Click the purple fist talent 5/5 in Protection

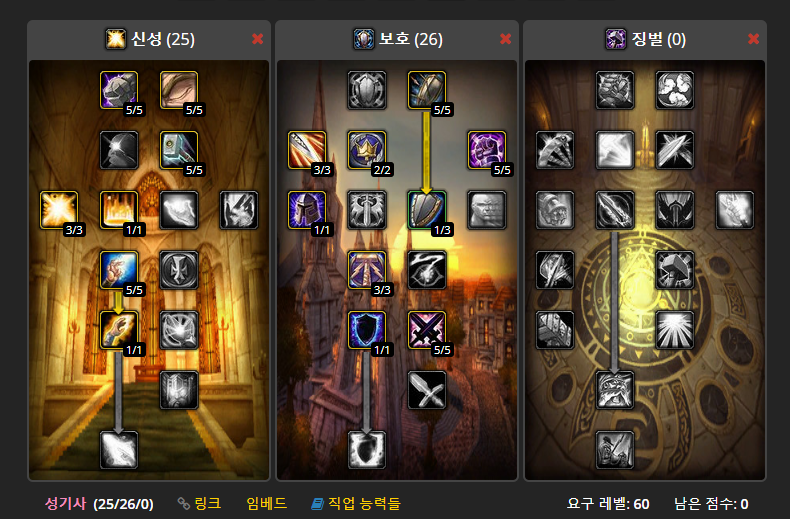487,150
